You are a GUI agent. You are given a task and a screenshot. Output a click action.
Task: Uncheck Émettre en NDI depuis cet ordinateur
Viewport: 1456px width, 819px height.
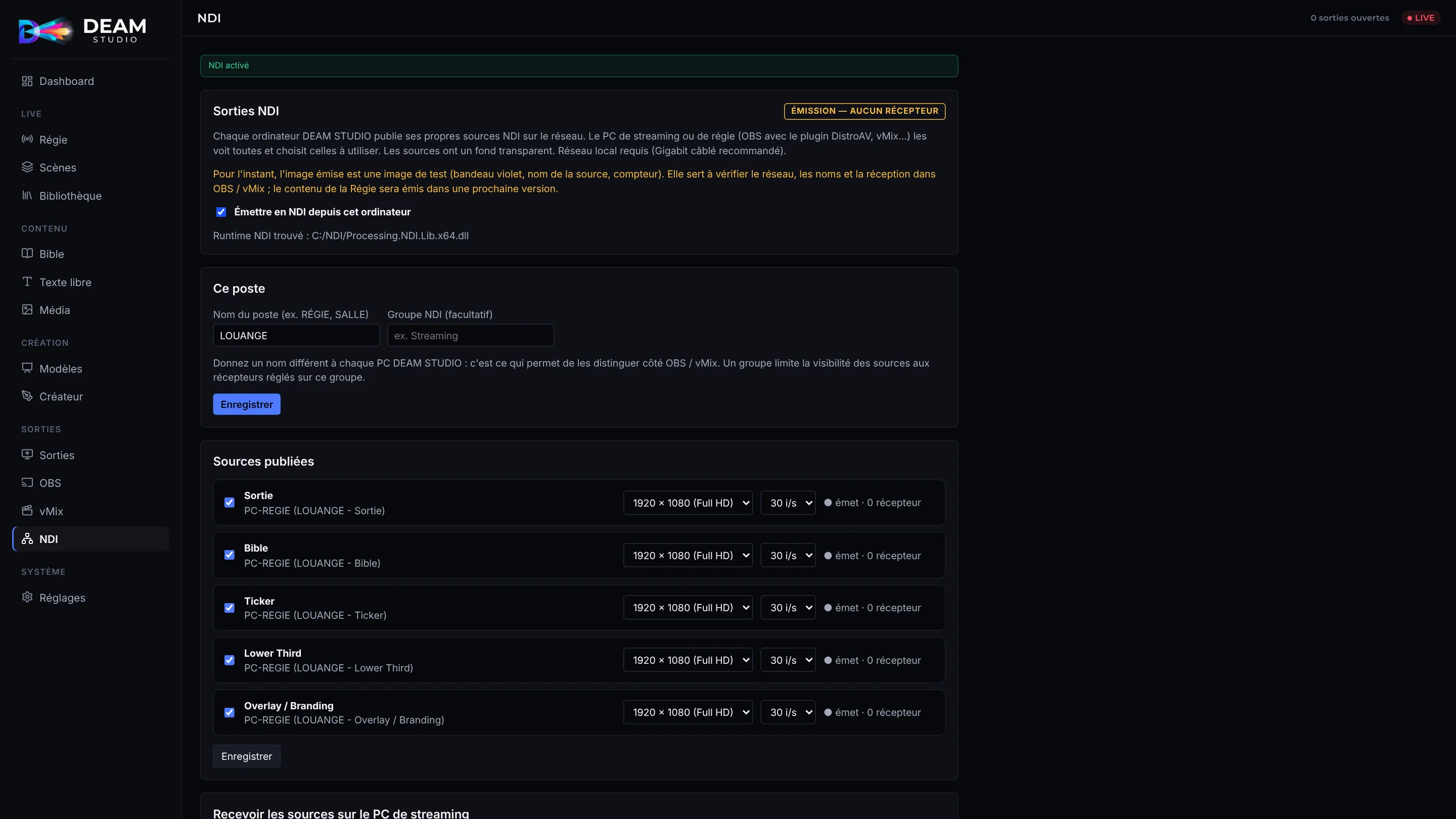[x=221, y=212]
